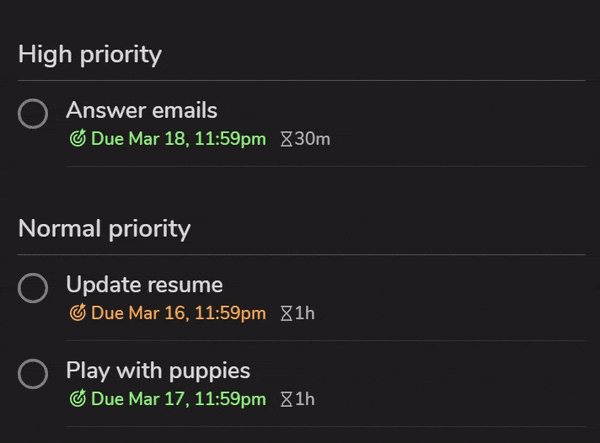Screen dimensions: 600x443
Task: Click the orange due target icon for Update resume
Action: (77, 313)
